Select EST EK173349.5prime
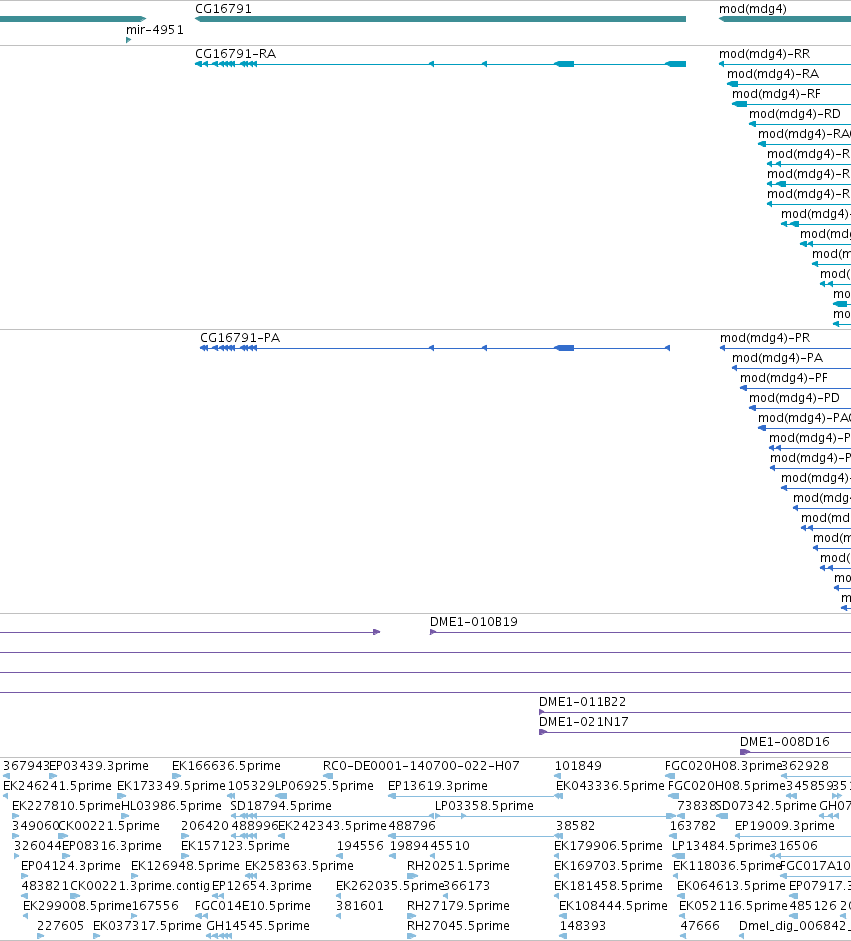The width and height of the screenshot is (851, 941). pyautogui.click(x=171, y=786)
